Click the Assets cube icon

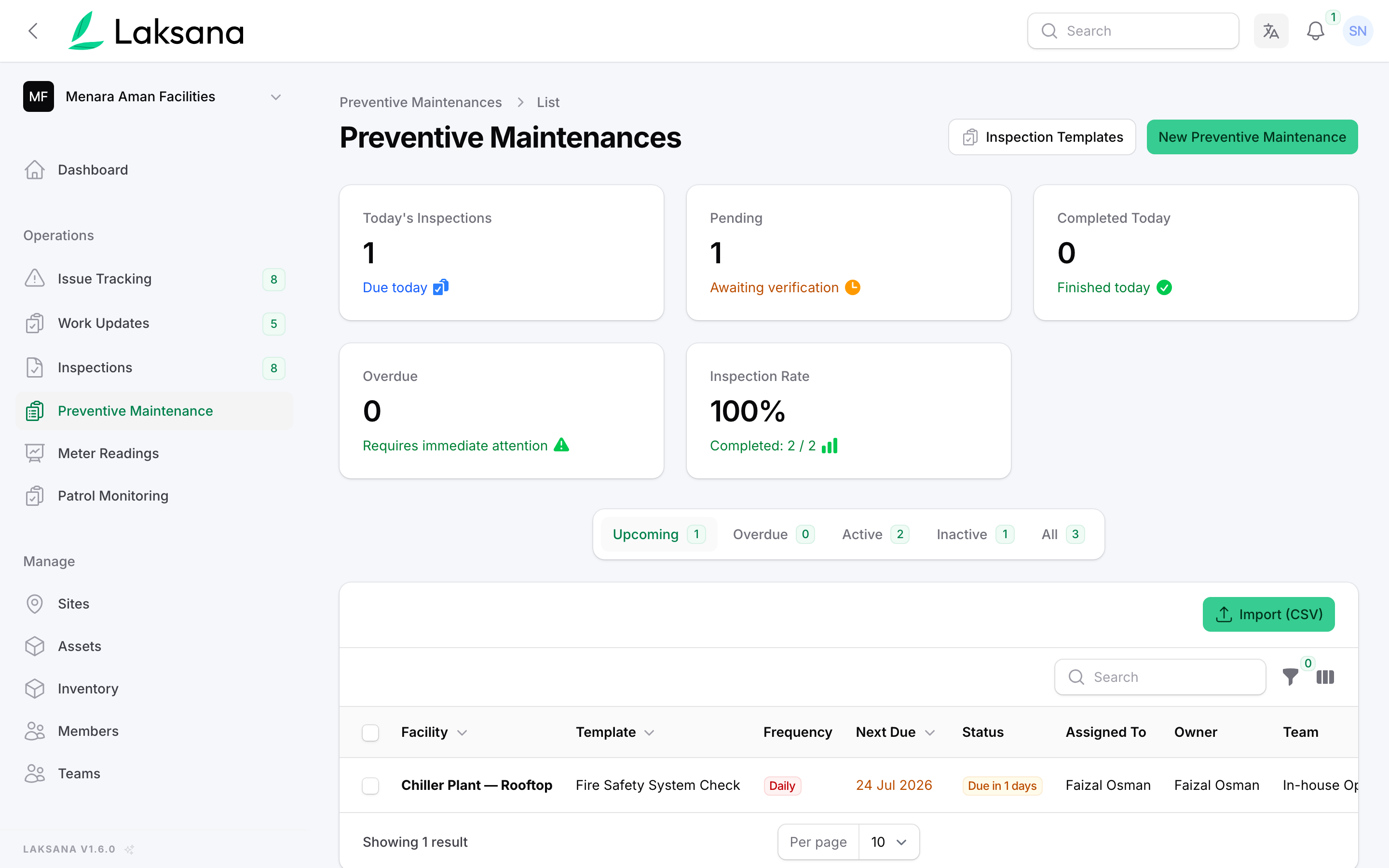[34, 646]
